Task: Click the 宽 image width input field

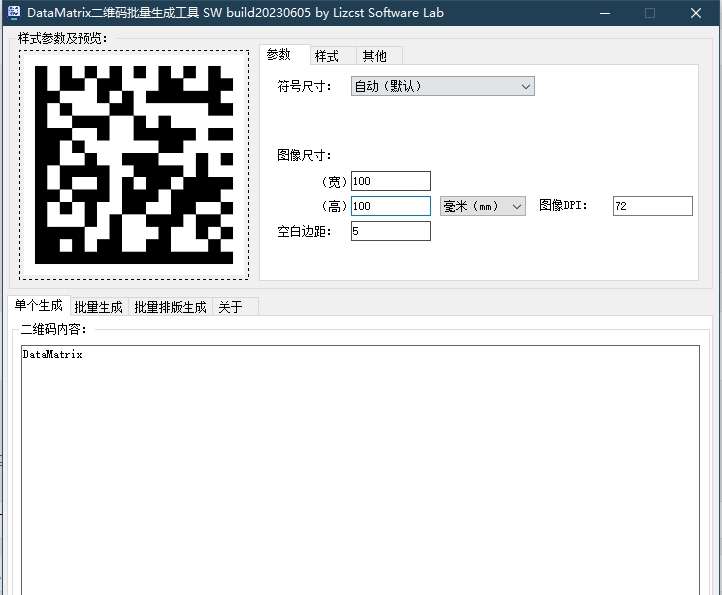Action: point(390,181)
